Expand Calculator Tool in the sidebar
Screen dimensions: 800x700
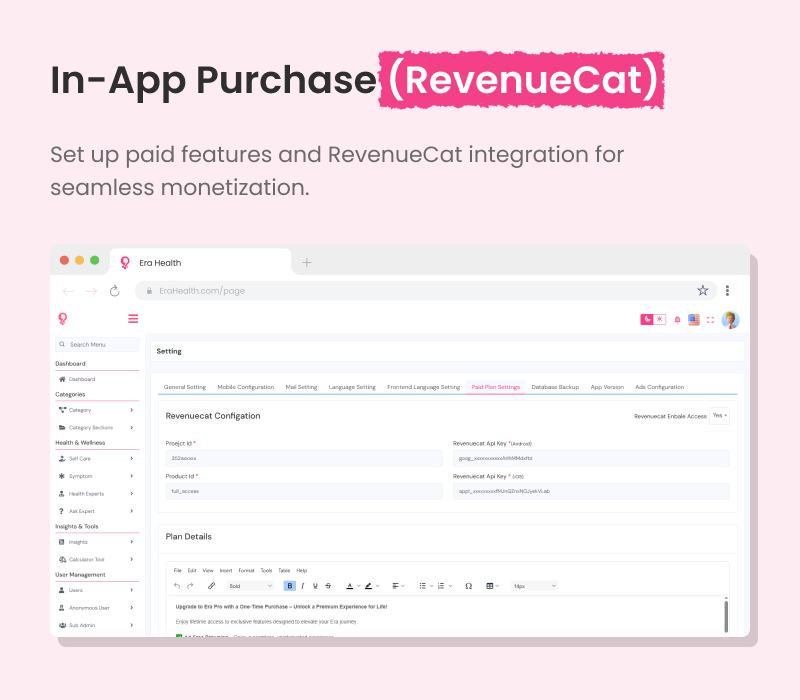(97, 559)
